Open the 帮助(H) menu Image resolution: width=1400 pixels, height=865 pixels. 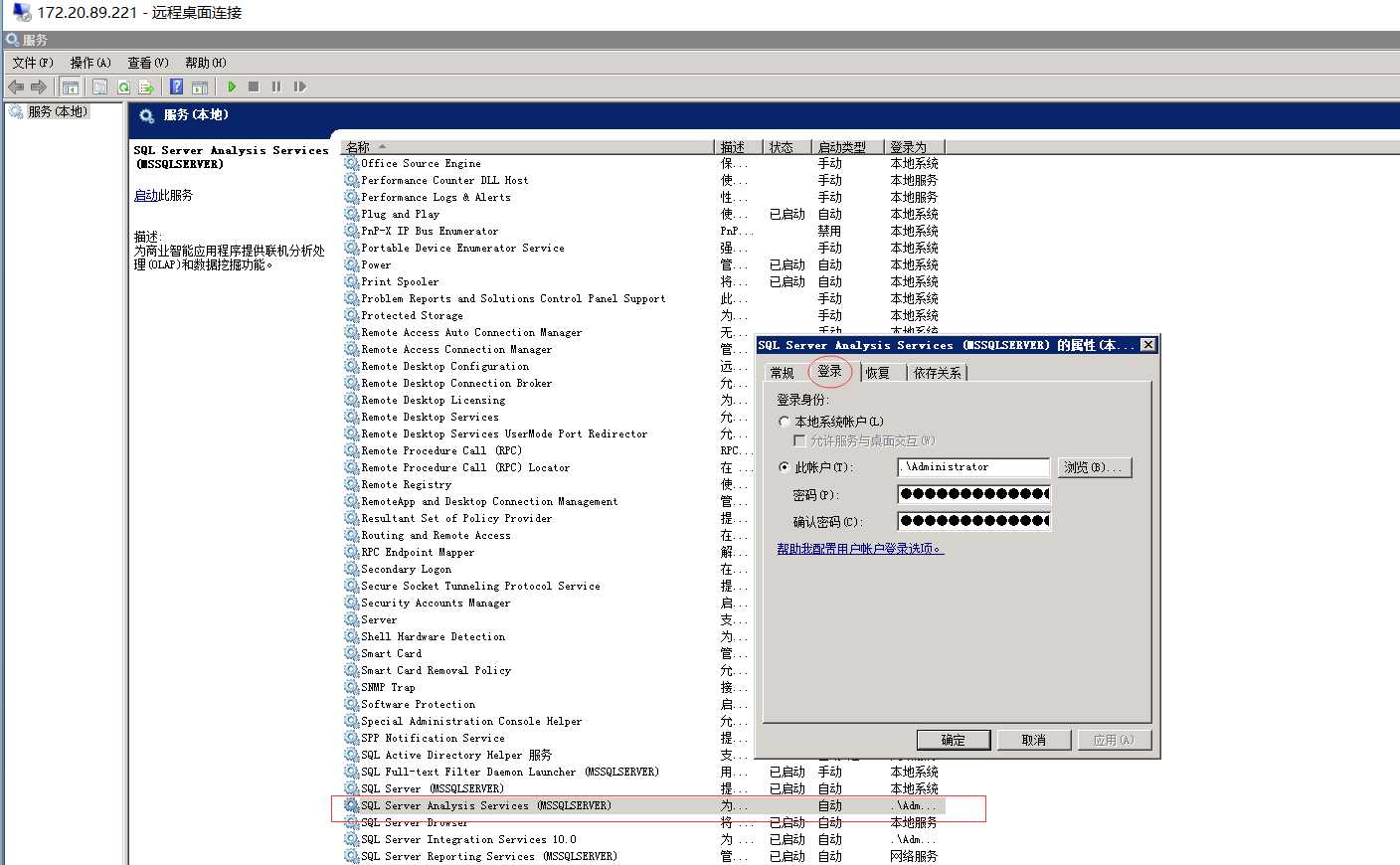click(206, 63)
